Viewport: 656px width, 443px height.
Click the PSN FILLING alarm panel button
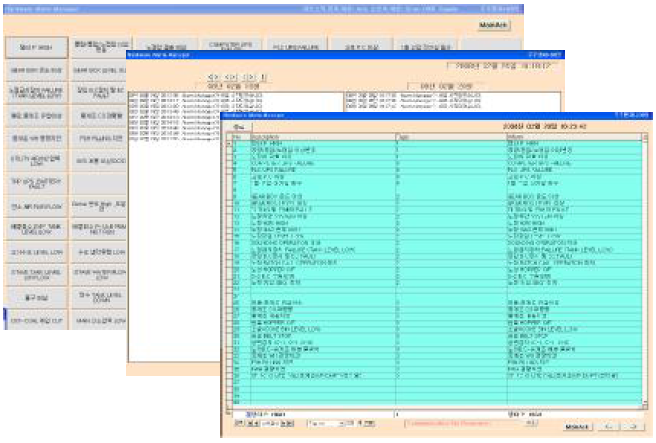pos(98,139)
